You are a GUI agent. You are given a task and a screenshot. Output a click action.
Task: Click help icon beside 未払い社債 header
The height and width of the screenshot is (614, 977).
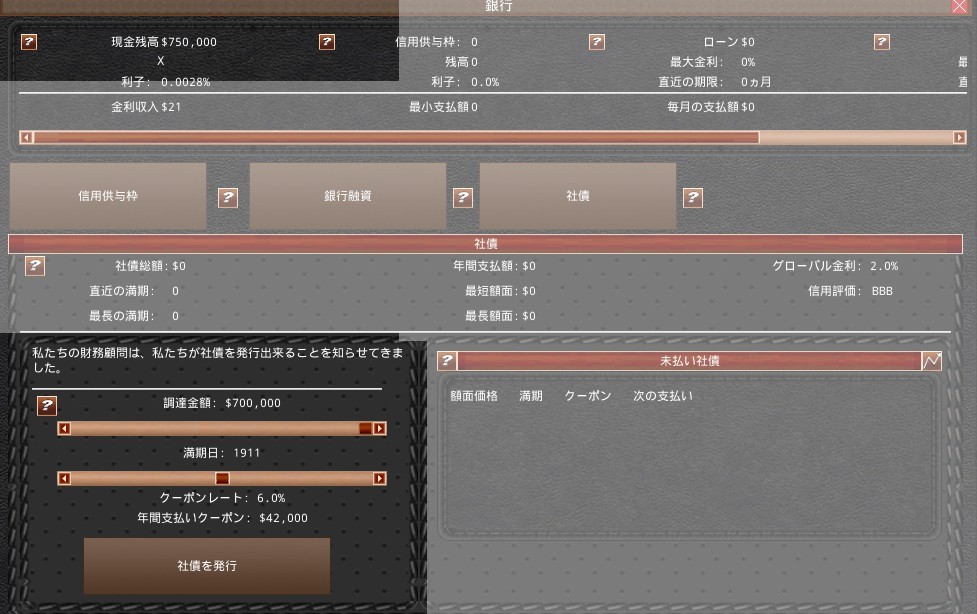(447, 361)
